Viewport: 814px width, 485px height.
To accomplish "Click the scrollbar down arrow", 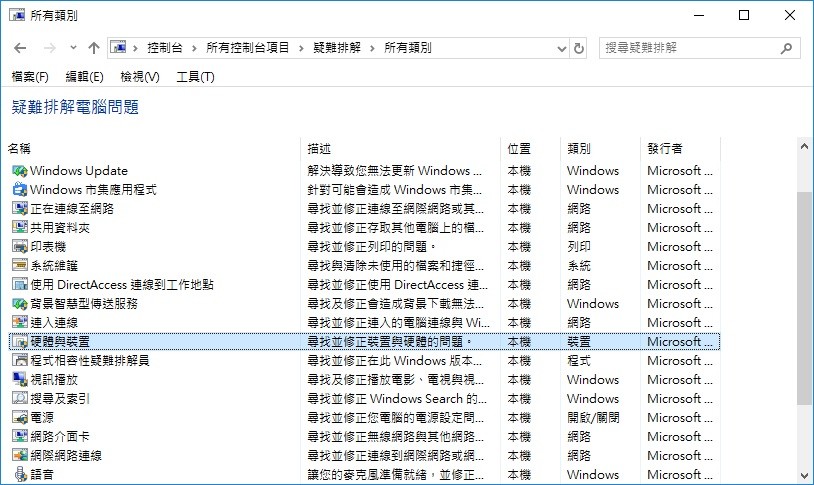I will [805, 475].
